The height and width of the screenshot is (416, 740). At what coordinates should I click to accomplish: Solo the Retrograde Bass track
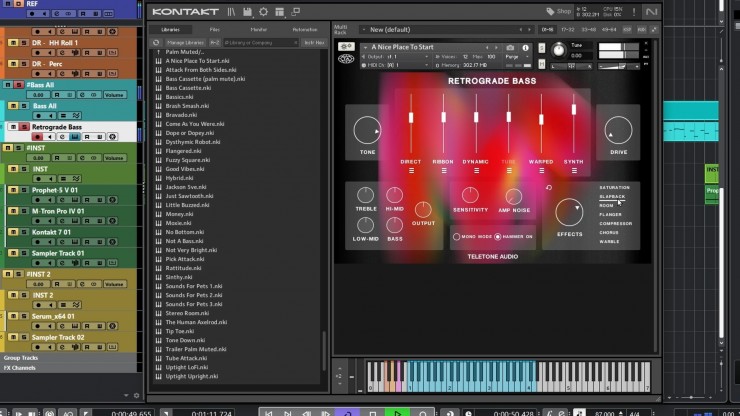[x=23, y=127]
